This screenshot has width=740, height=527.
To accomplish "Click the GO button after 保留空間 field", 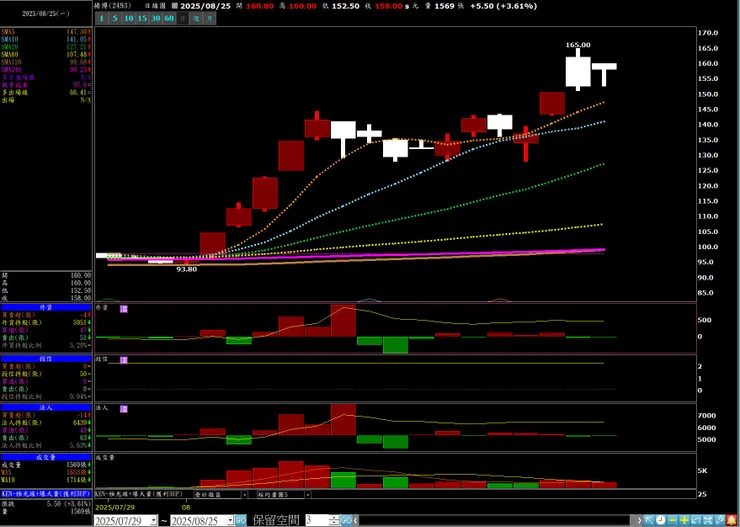I will 346,520.
